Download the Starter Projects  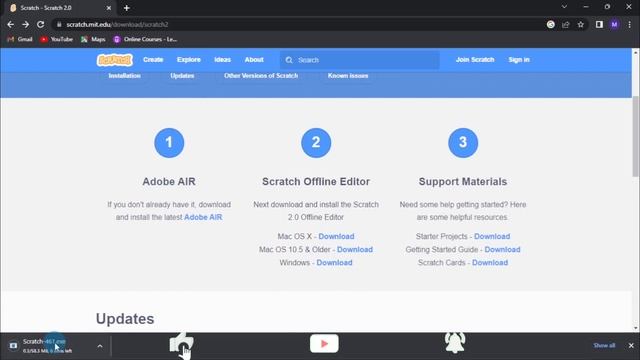tap(492, 236)
